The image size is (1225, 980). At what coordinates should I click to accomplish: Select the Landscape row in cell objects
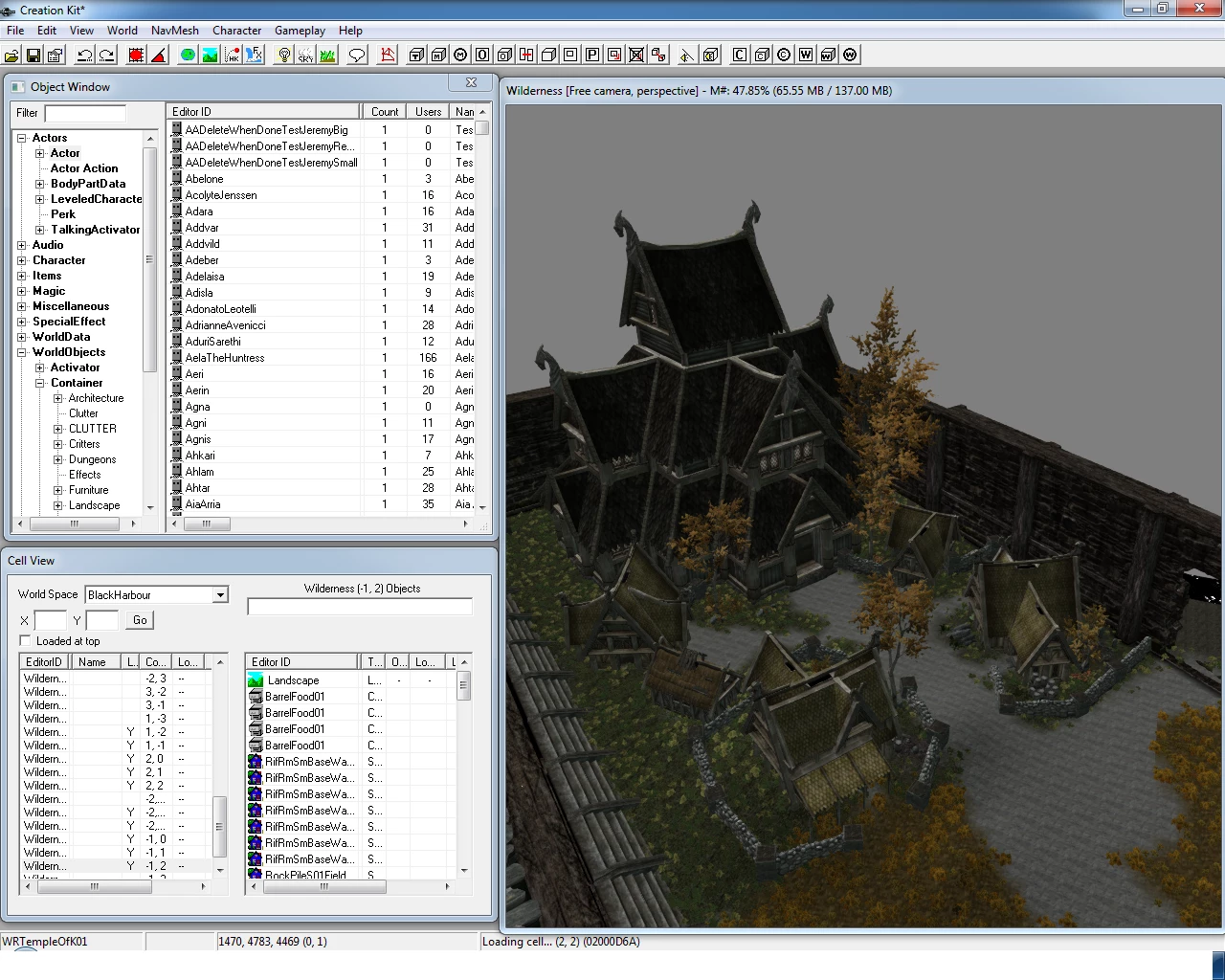pos(293,680)
